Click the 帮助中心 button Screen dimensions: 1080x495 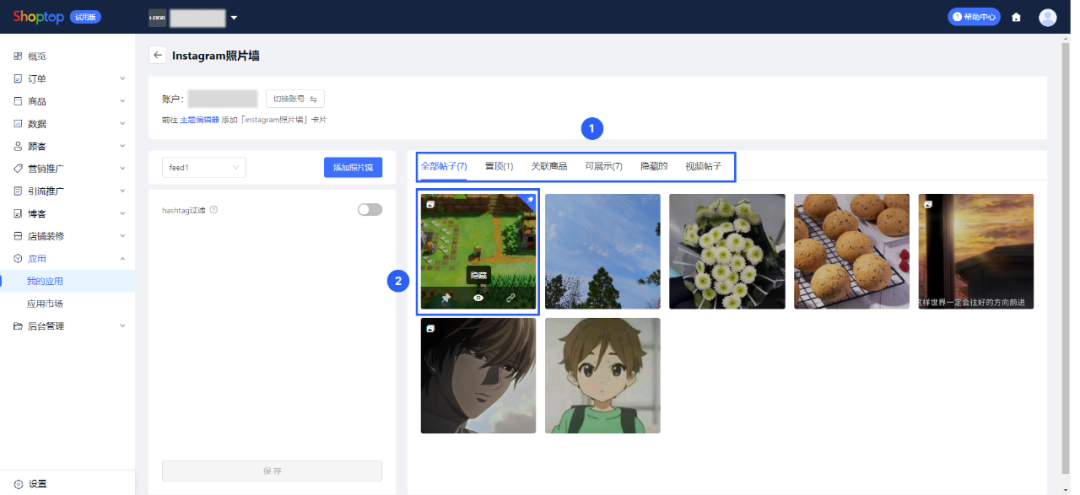[x=974, y=17]
